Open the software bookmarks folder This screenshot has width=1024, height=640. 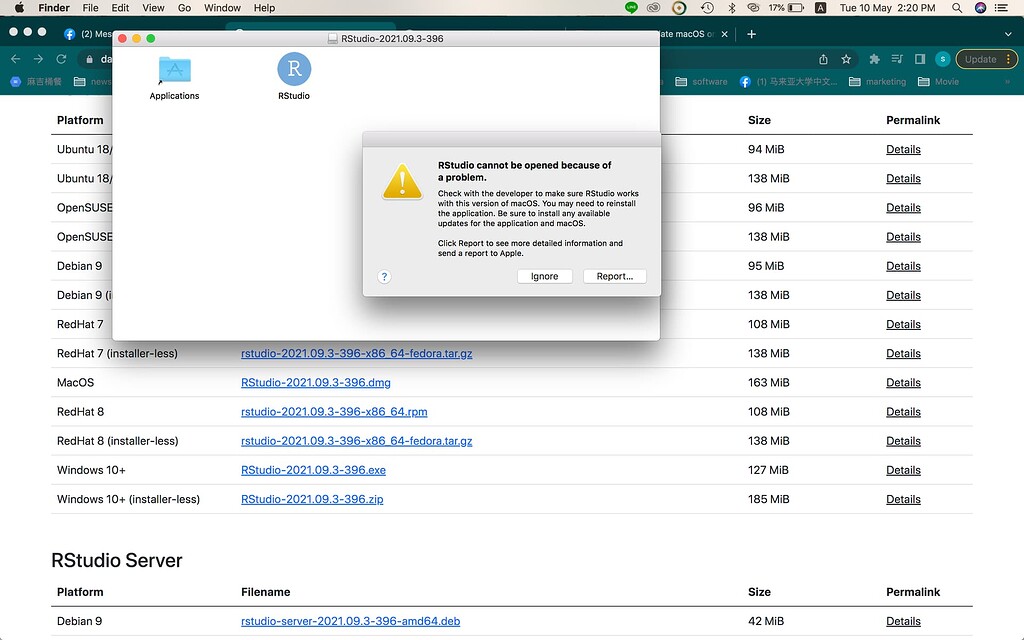(x=701, y=82)
